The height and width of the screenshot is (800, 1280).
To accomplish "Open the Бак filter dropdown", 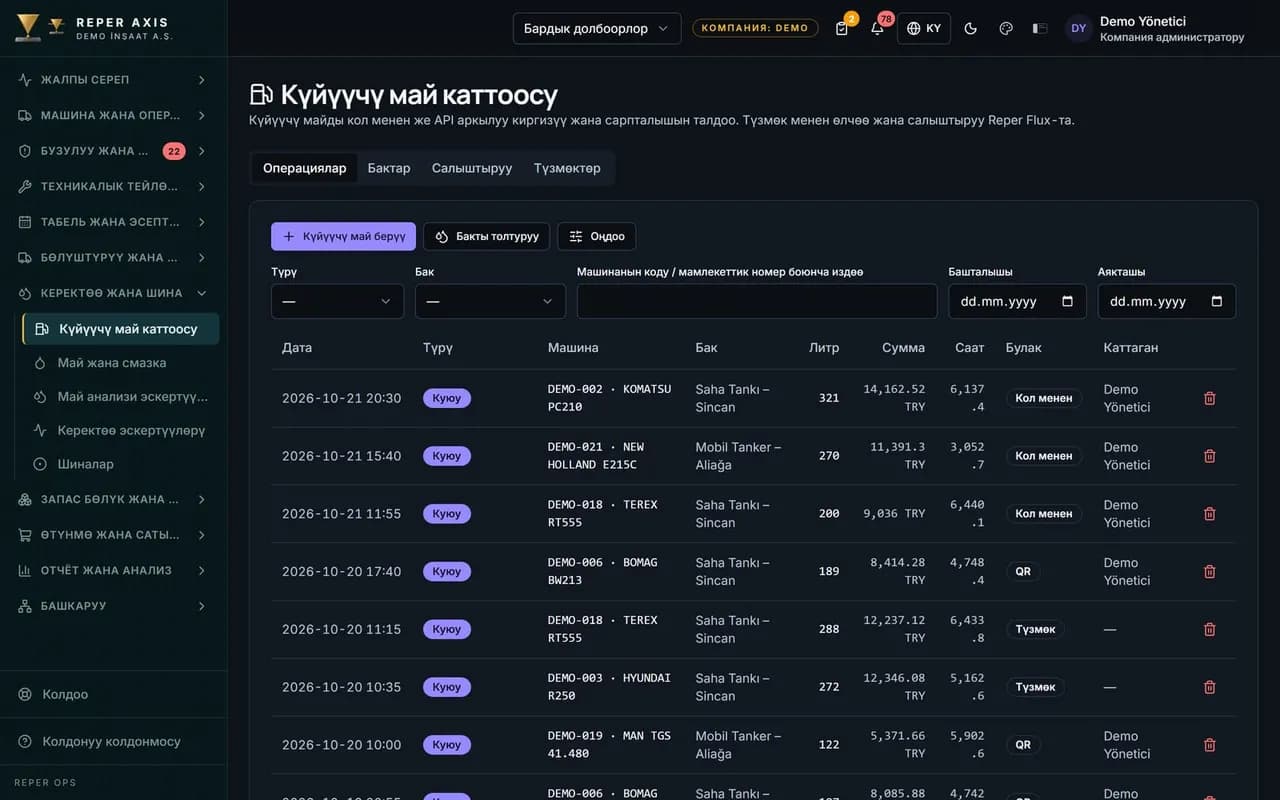I will [x=490, y=301].
